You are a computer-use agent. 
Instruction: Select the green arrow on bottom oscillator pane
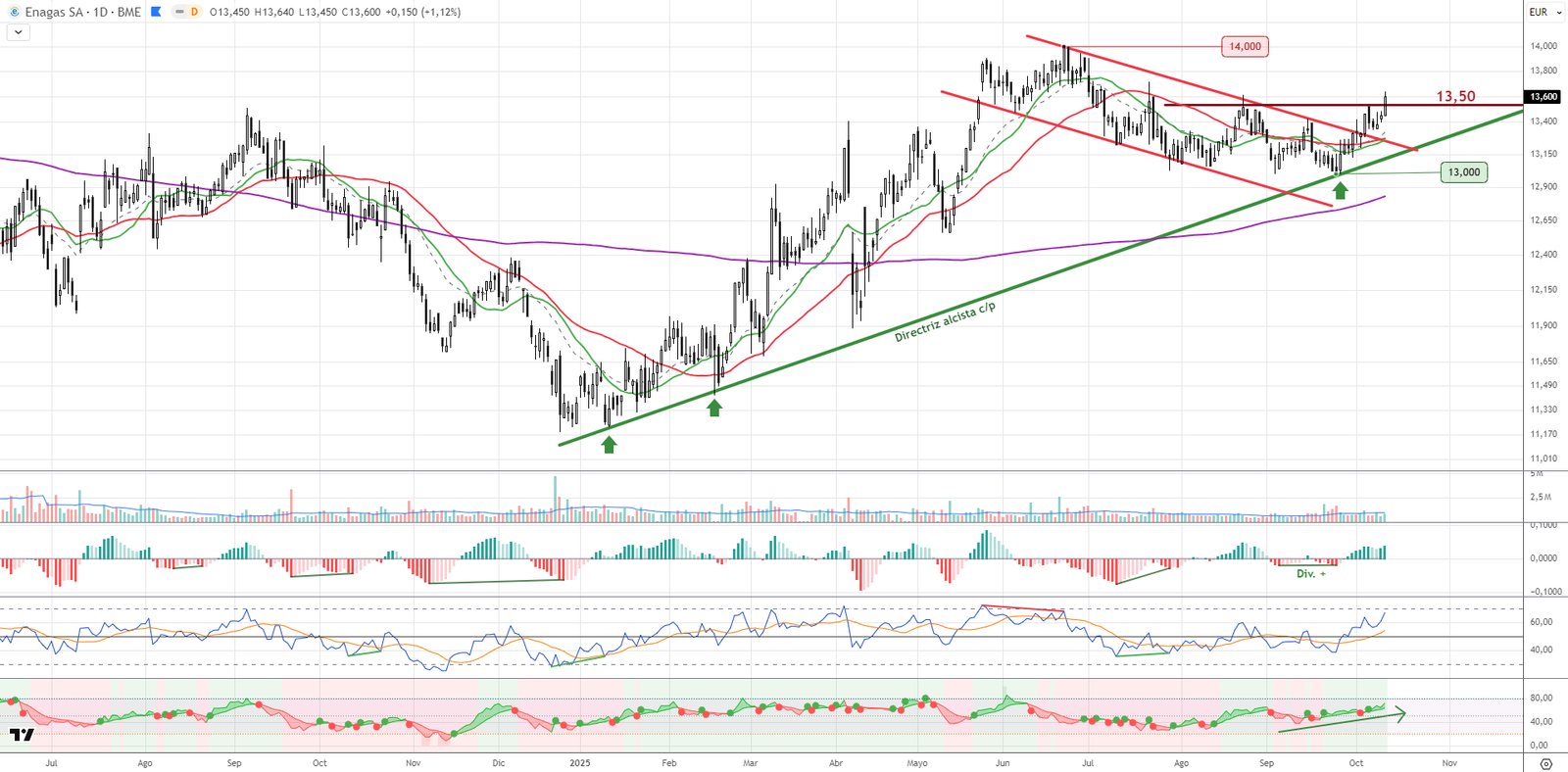pyautogui.click(x=1343, y=722)
